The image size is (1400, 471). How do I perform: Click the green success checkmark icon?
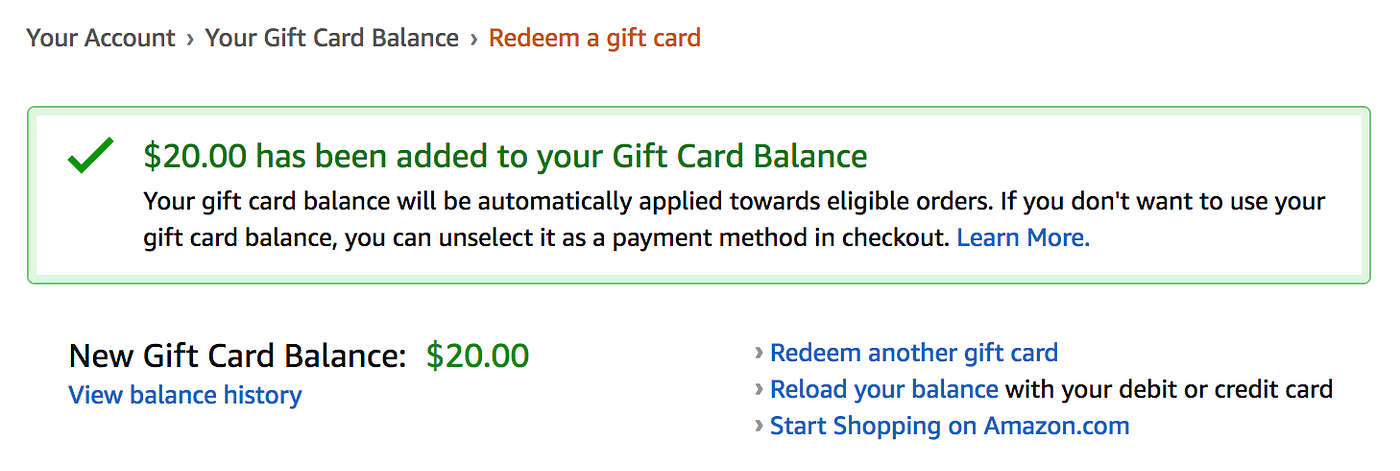[x=91, y=158]
